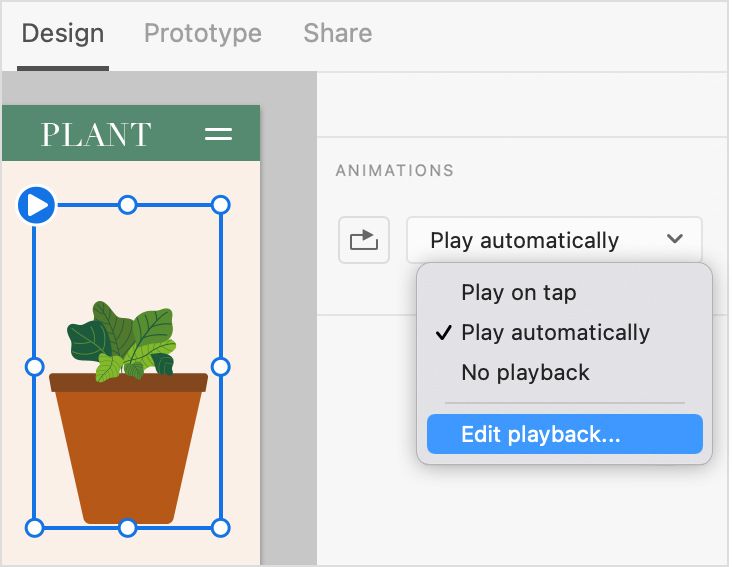This screenshot has width=733, height=567.
Task: Click the blue play animation button
Action: (36, 206)
